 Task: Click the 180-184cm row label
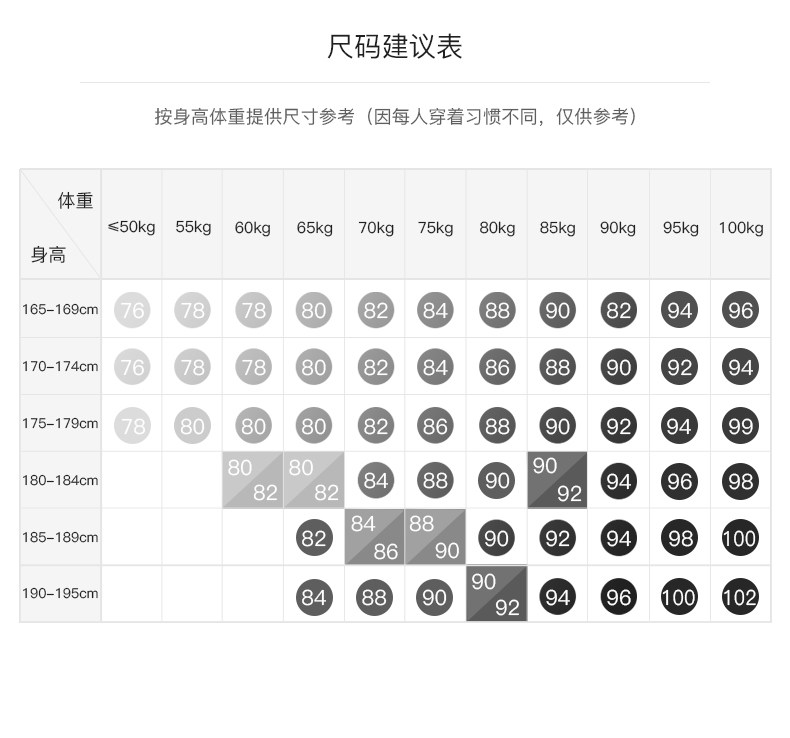tap(60, 480)
